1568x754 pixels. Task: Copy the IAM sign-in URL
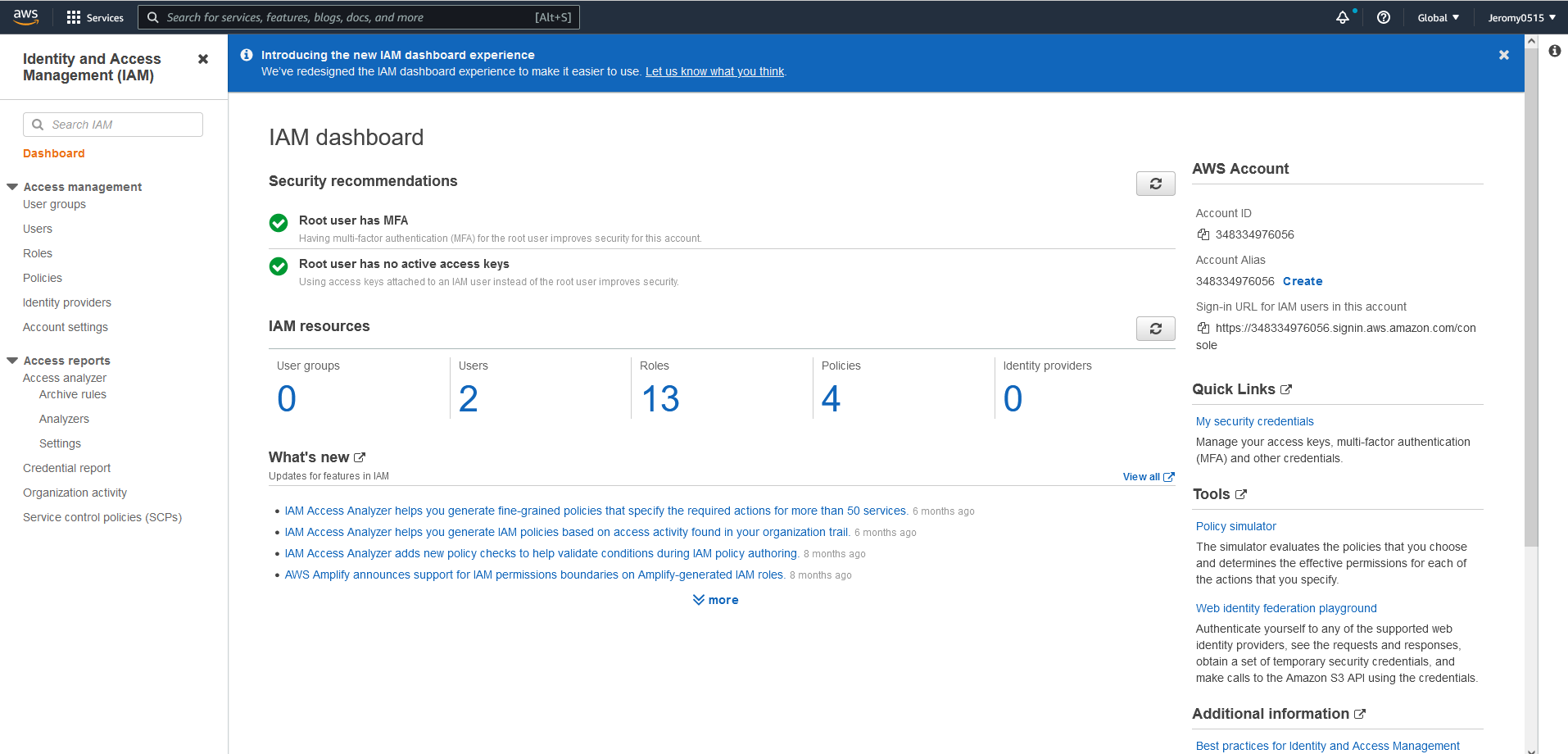(1203, 328)
